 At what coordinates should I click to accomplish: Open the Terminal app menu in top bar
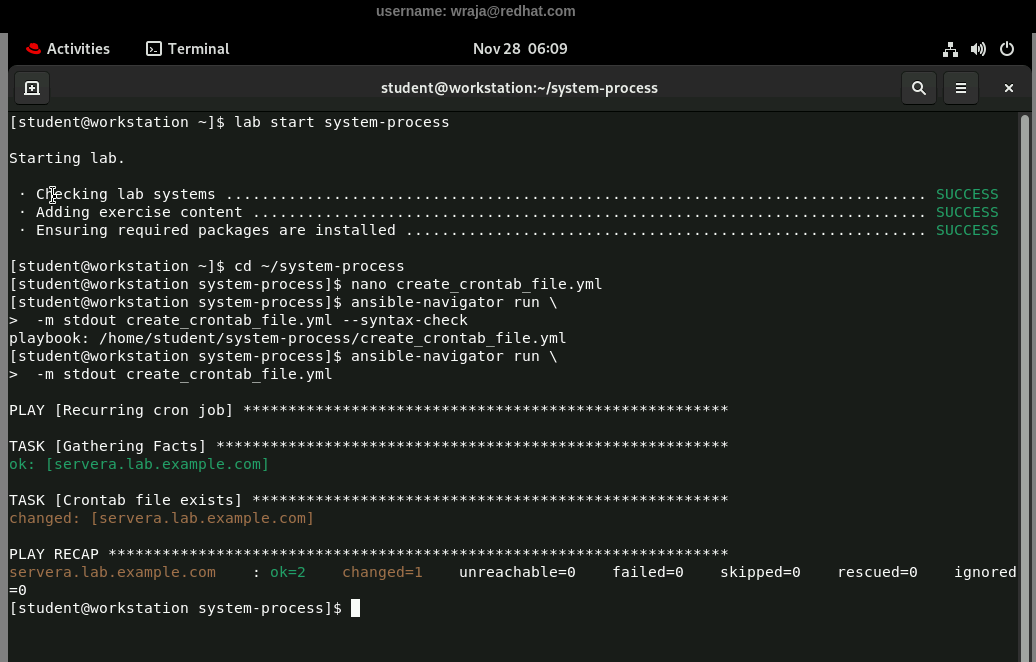coord(188,49)
